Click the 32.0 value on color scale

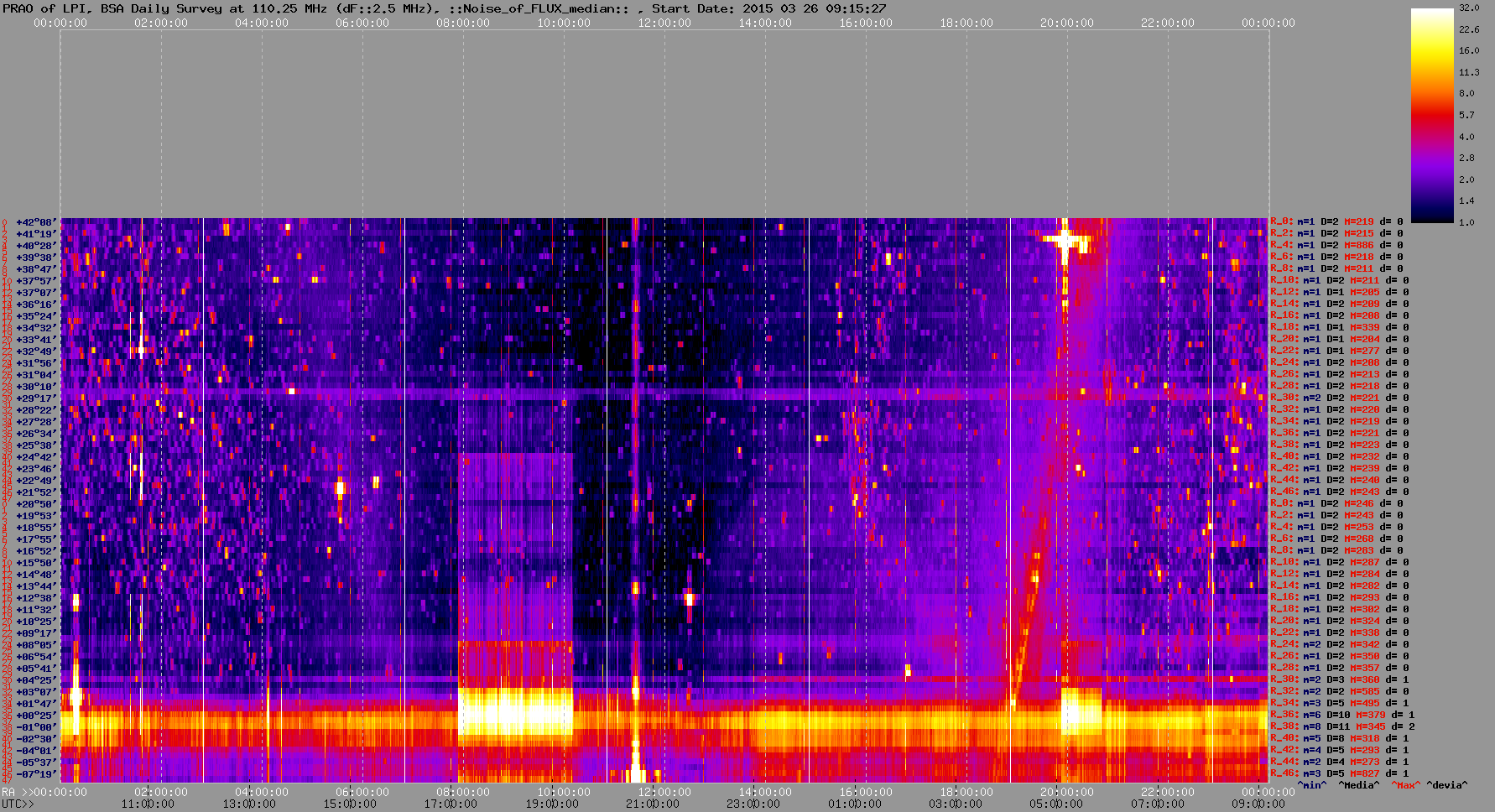pyautogui.click(x=1469, y=8)
